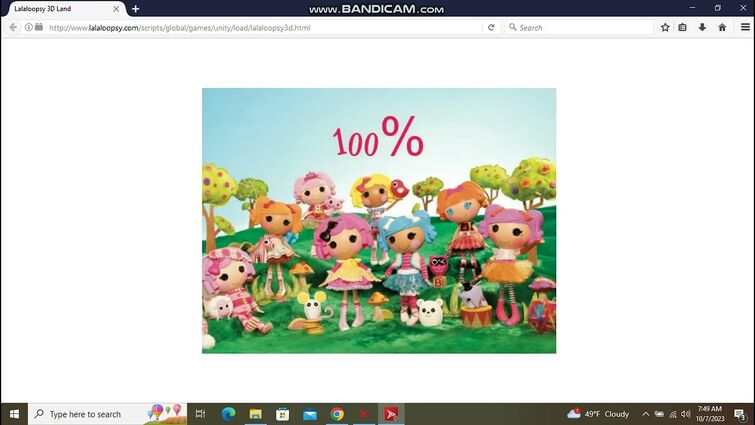Screen dimensions: 755x425
Task: Bookmark this page with the star icon
Action: tap(665, 27)
